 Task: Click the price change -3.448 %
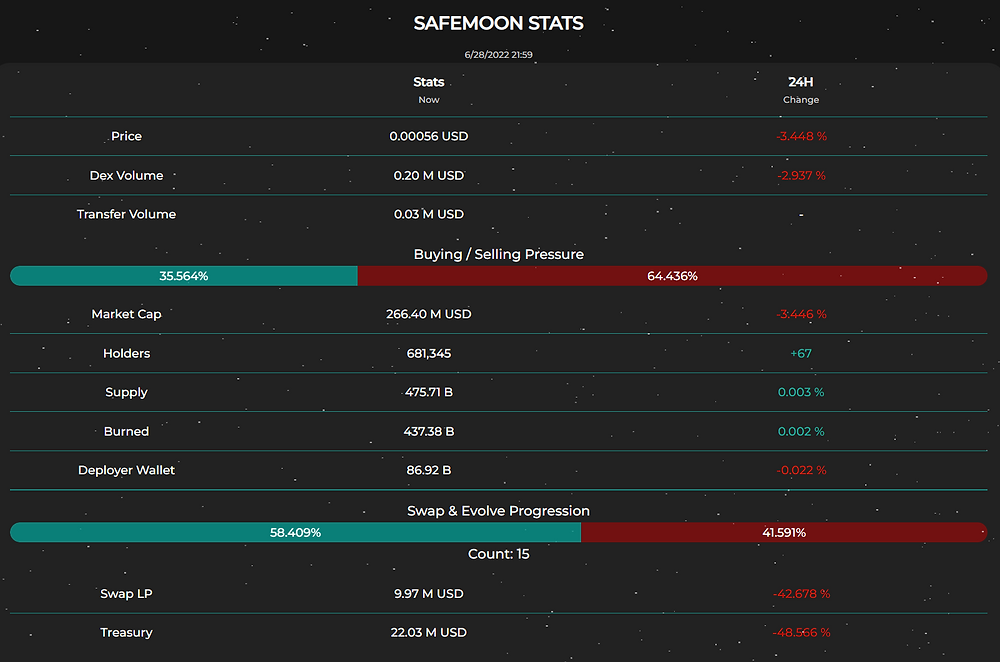(801, 136)
